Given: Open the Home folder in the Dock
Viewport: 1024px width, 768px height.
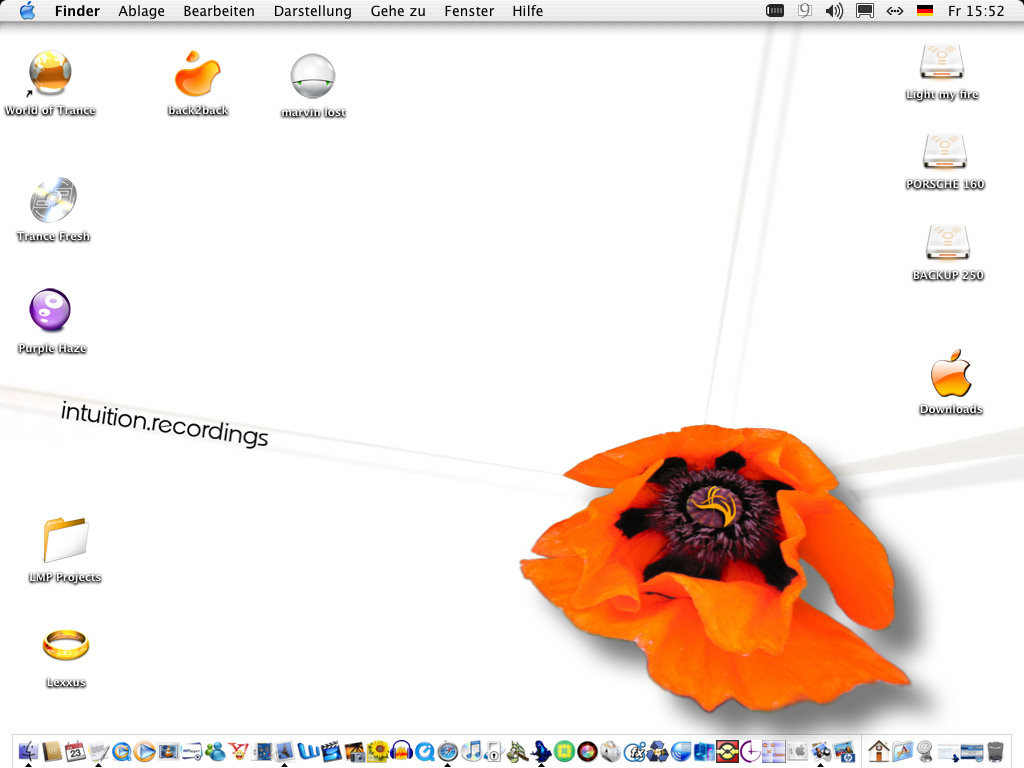Looking at the screenshot, I should coord(879,751).
